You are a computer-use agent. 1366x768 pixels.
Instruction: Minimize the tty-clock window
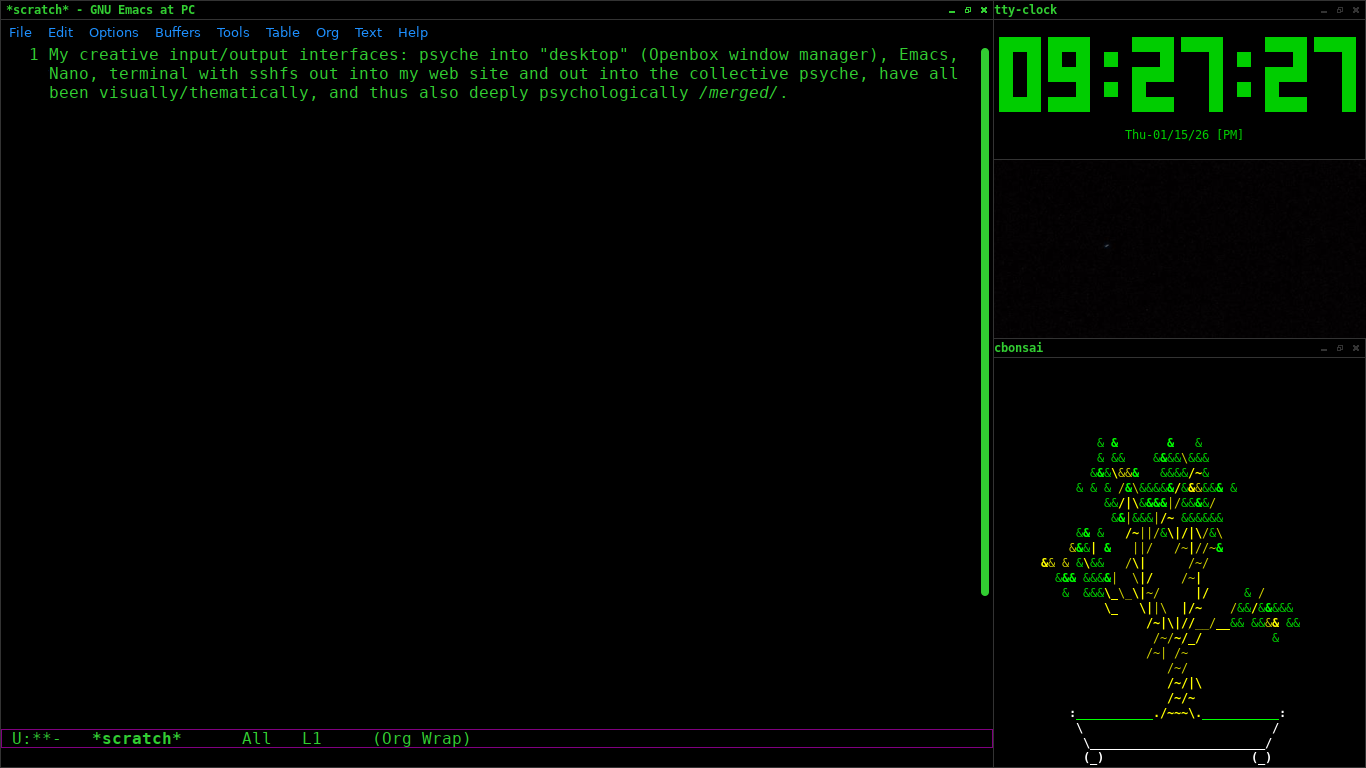(x=1324, y=10)
